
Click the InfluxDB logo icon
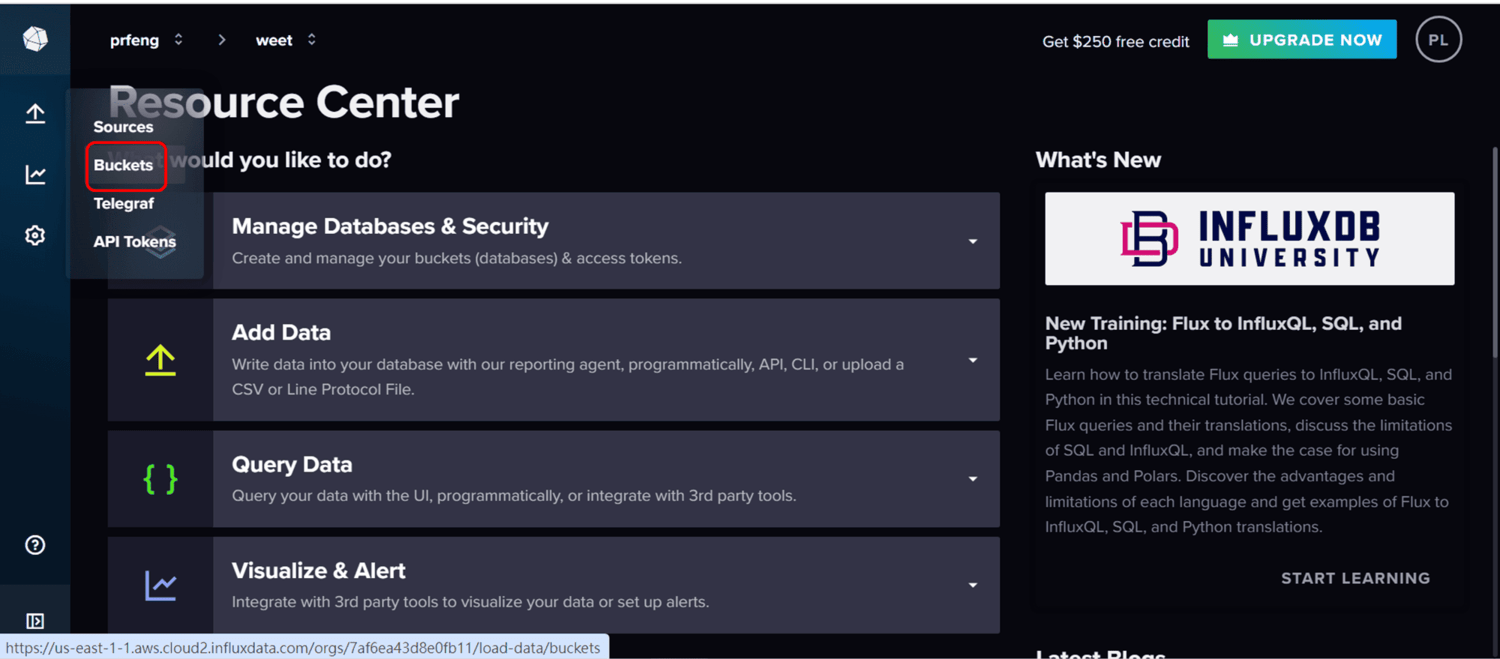(35, 39)
